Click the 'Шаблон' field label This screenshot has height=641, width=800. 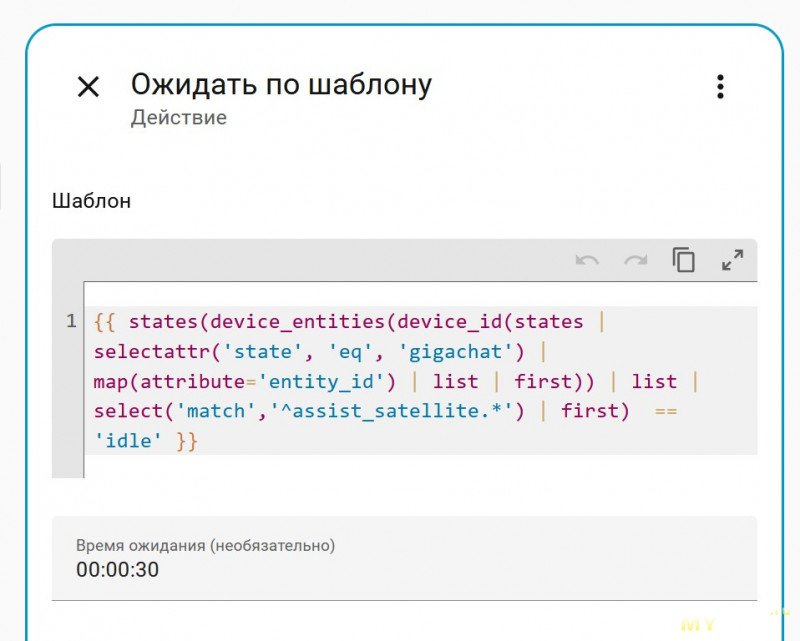(91, 201)
